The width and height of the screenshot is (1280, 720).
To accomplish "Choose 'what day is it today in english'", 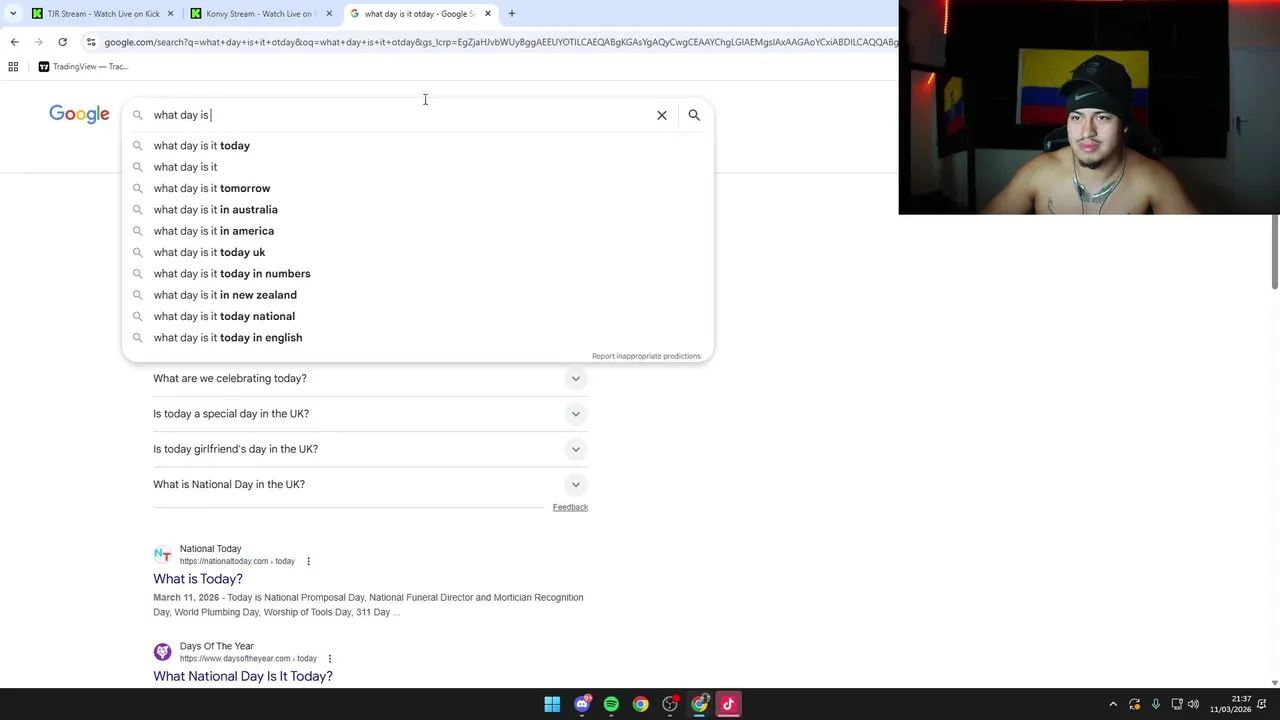I will (417, 338).
